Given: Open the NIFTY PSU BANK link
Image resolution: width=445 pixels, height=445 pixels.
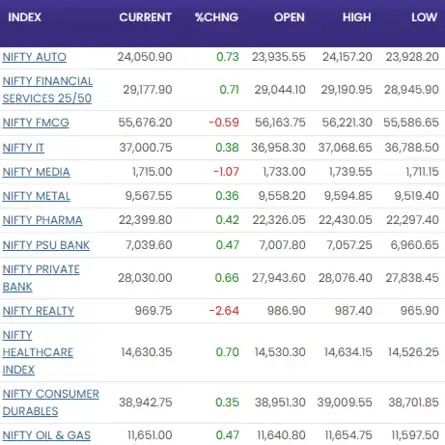Looking at the screenshot, I should 46,245.
